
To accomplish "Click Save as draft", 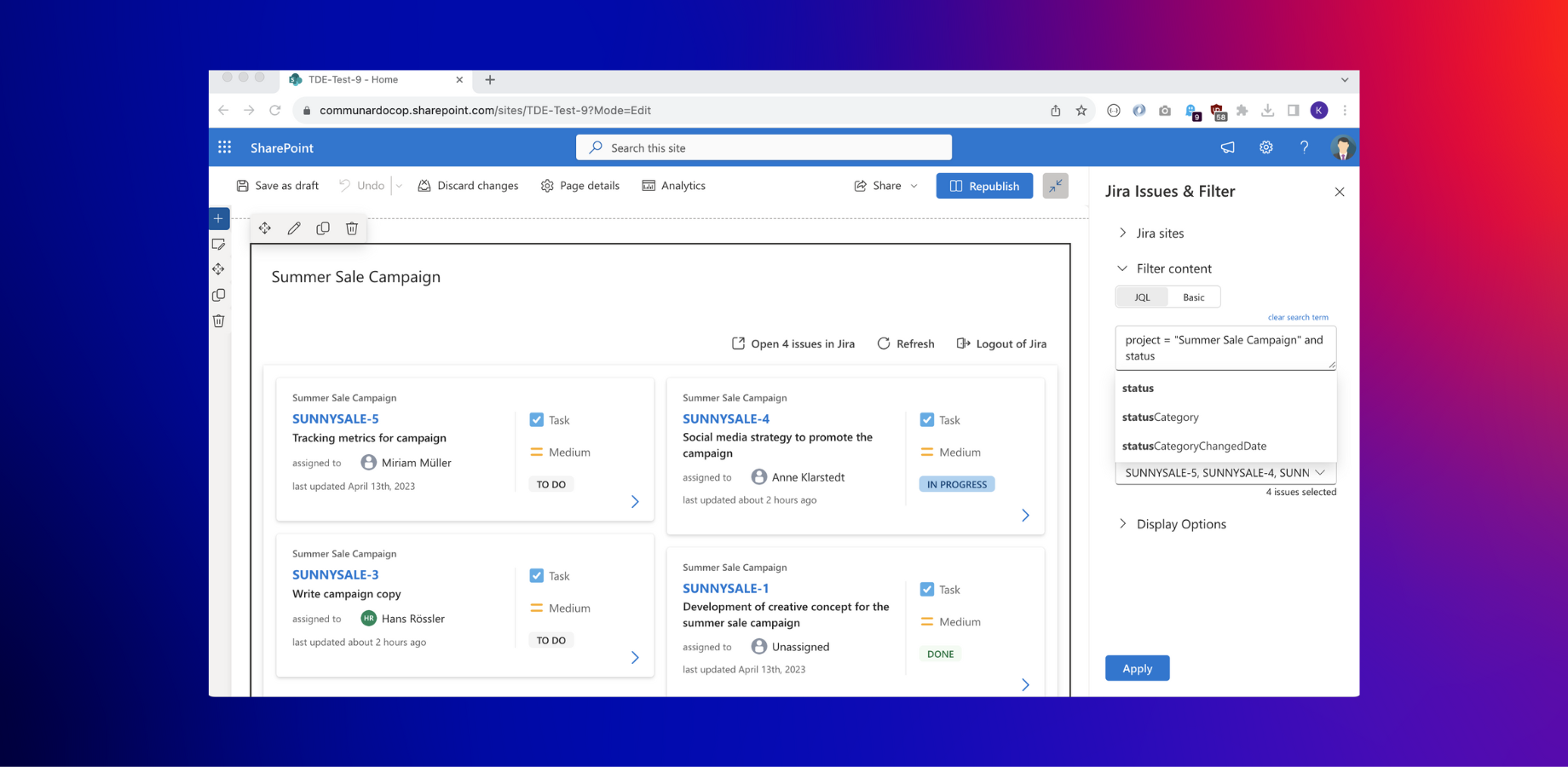I will click(x=278, y=186).
